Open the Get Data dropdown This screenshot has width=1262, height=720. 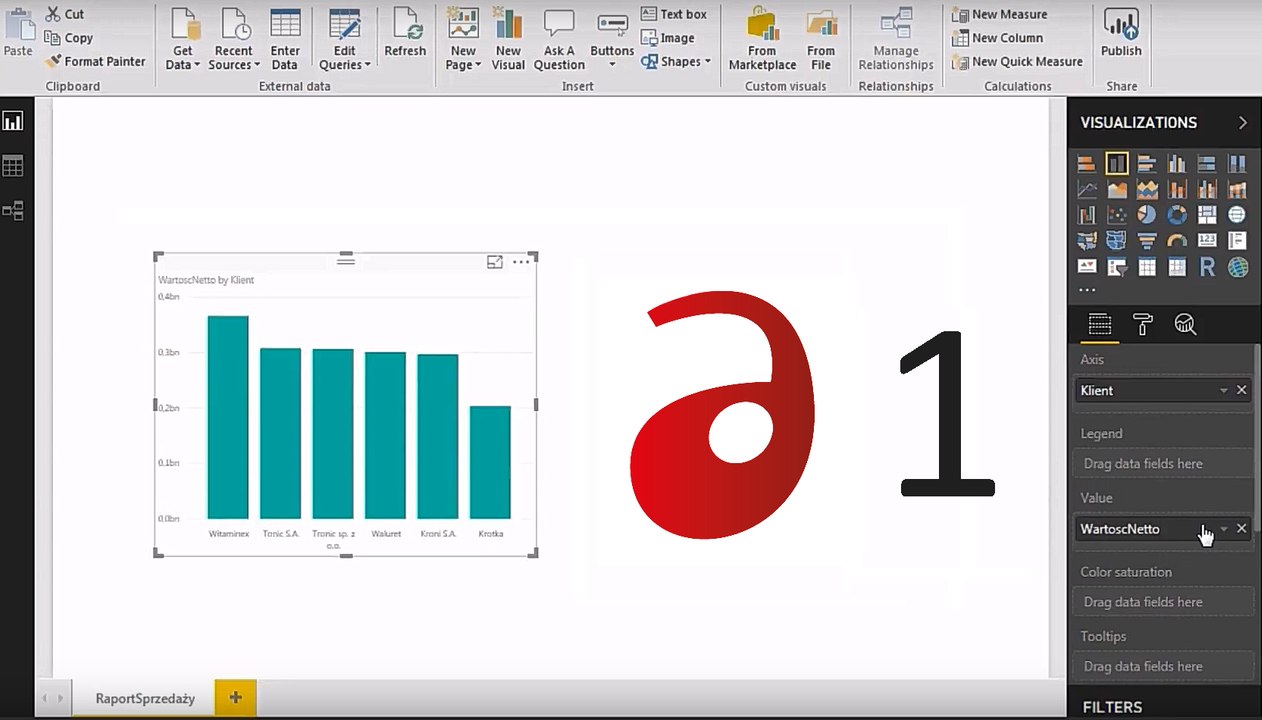[x=183, y=40]
